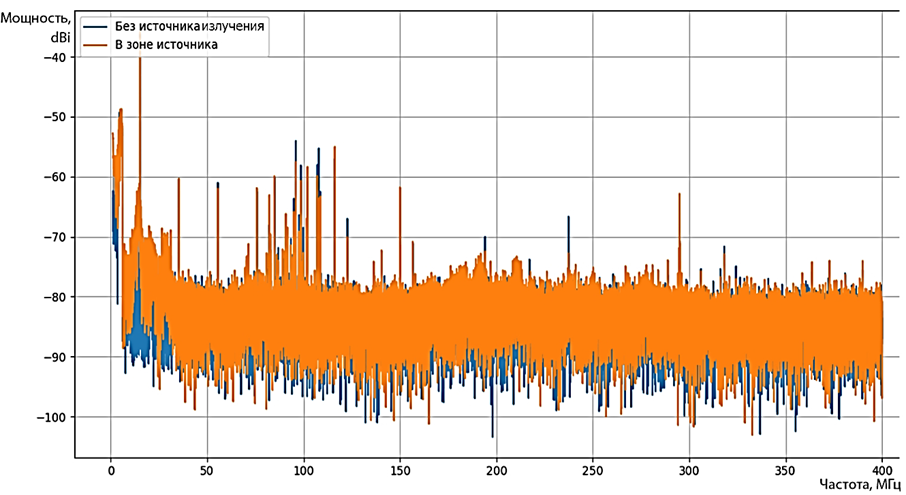Click the 100 x-axis tick label
Viewport: 906px width, 495px height.
(304, 468)
